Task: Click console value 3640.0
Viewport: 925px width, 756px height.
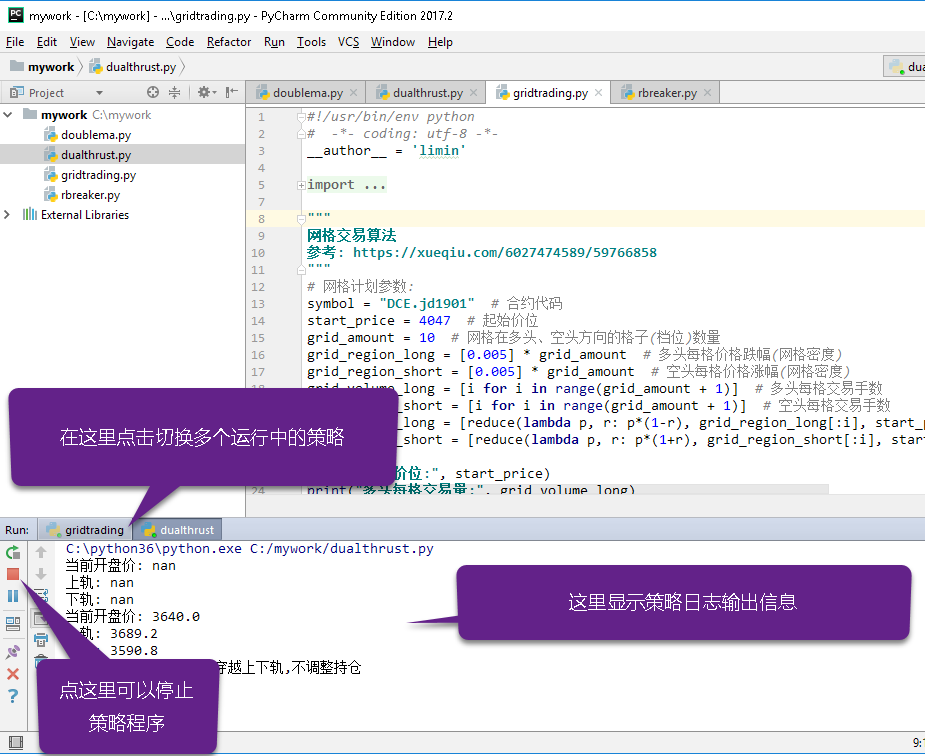Action: pyautogui.click(x=176, y=617)
